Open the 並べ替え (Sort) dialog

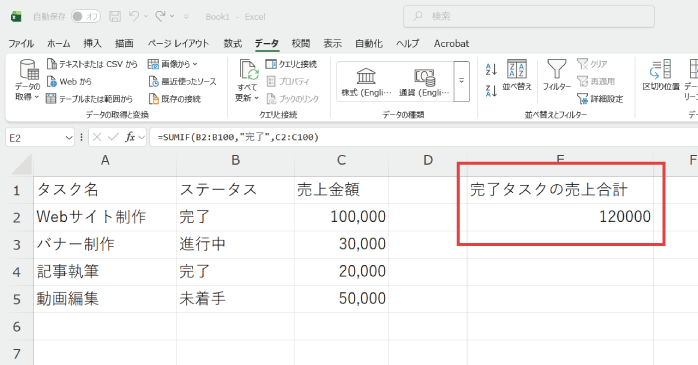517,76
